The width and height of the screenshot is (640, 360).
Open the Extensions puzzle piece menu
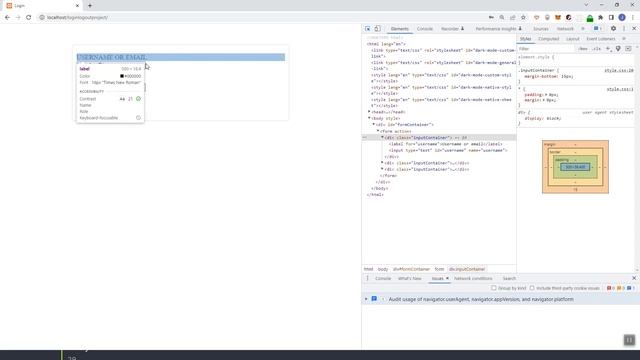600,18
